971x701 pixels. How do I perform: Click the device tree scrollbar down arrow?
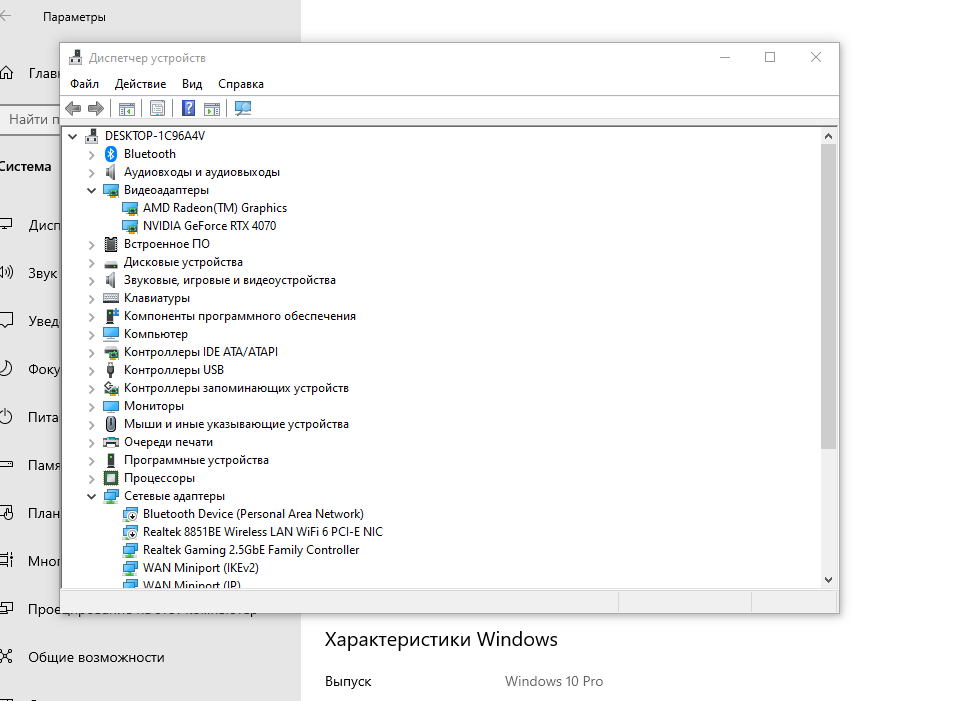pyautogui.click(x=829, y=580)
